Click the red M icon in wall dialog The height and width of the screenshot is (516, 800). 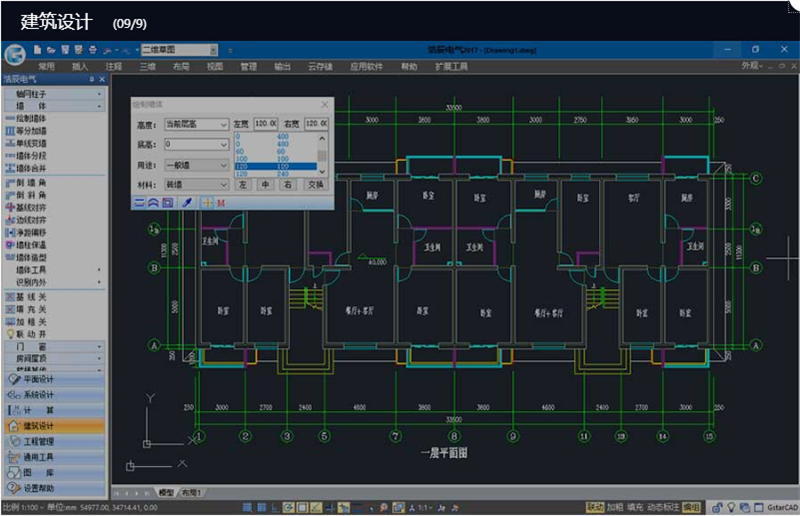(x=220, y=202)
